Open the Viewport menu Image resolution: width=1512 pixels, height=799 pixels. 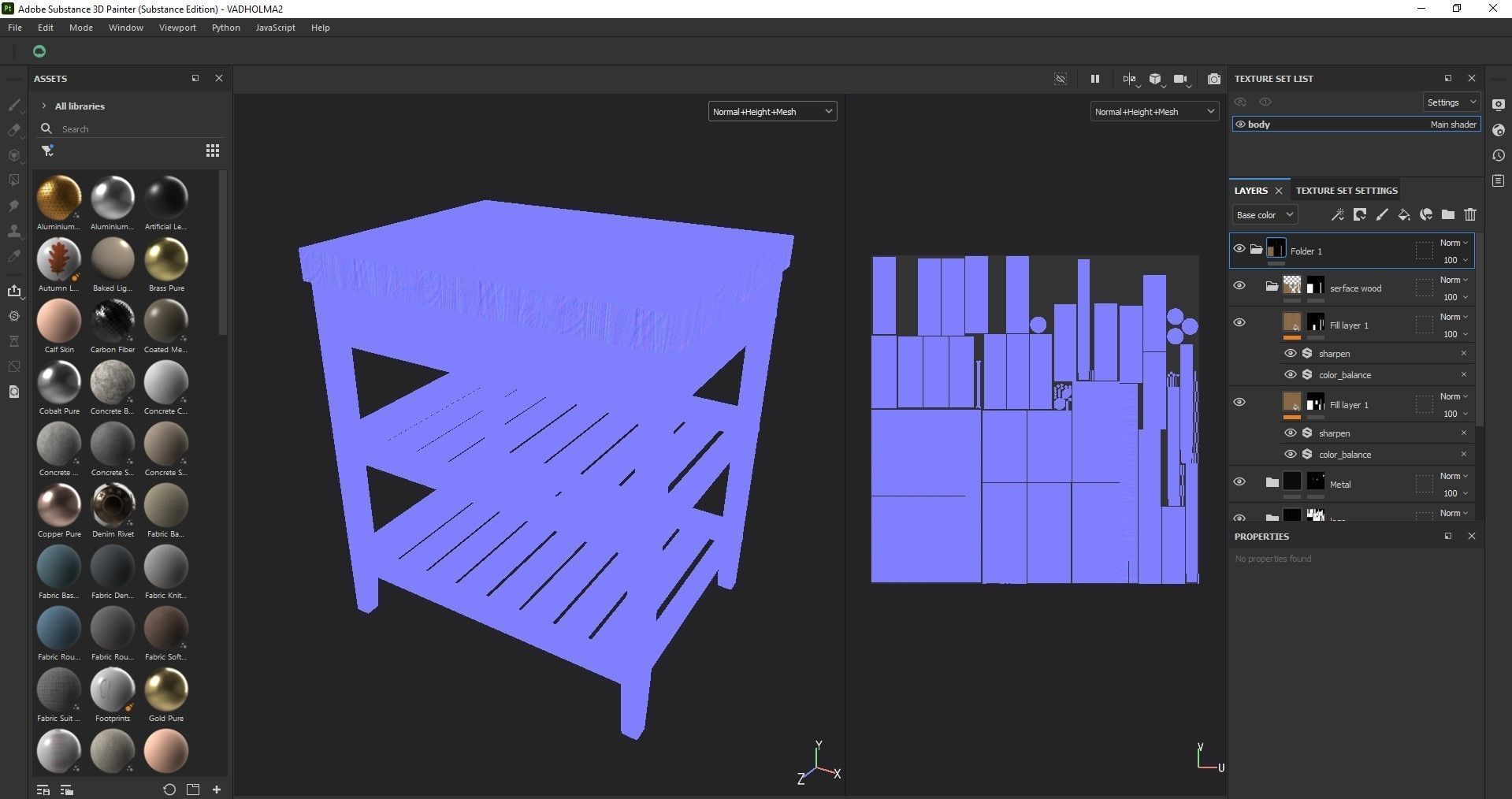(x=177, y=28)
